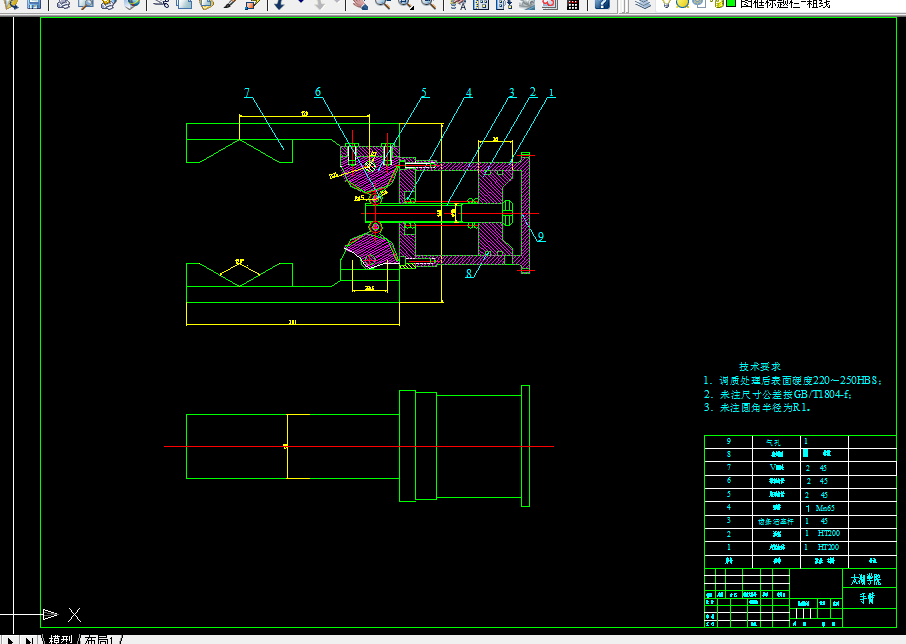
Task: Switch to the 布局1 layout tab
Action: pos(99,639)
